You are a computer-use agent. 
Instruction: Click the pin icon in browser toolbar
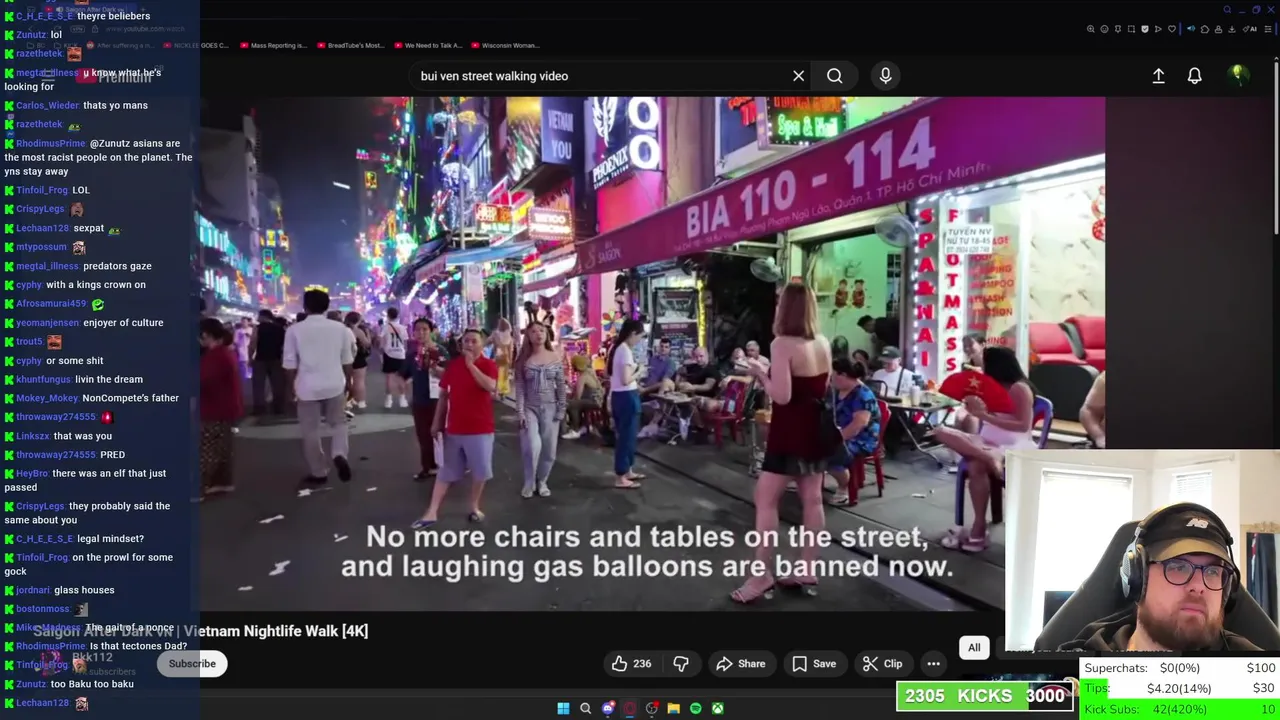pos(1118,29)
